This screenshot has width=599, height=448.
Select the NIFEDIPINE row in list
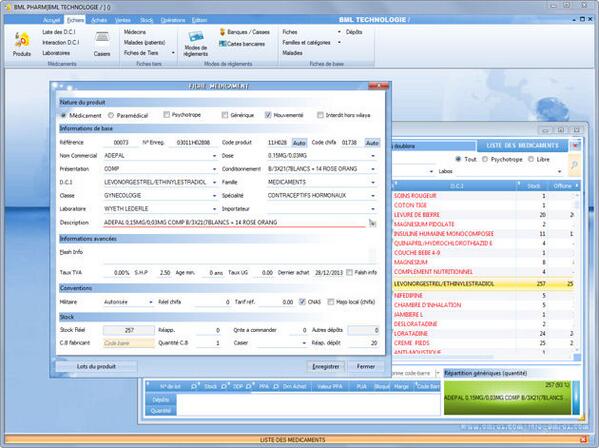(x=484, y=296)
